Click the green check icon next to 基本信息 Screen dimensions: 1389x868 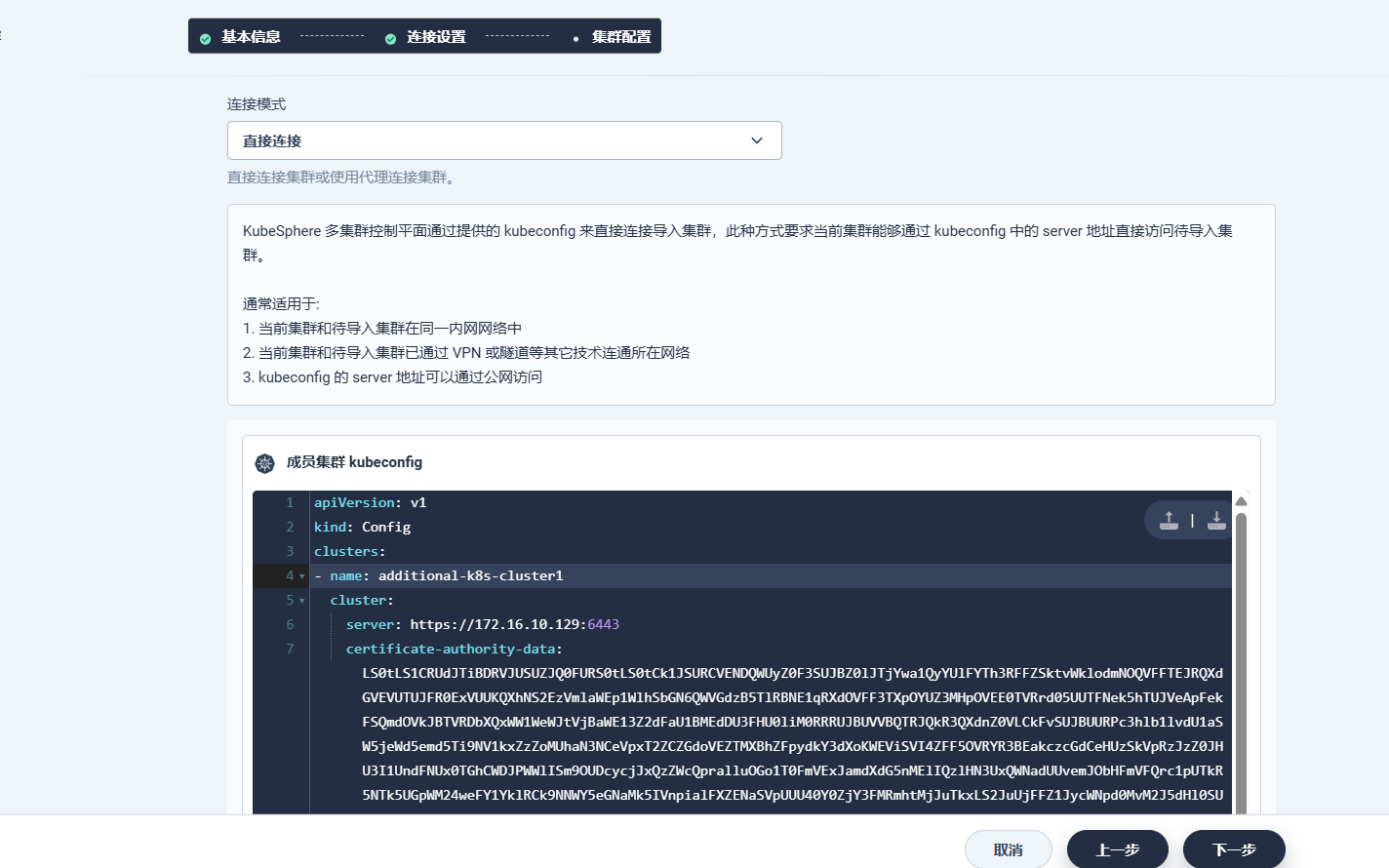click(x=205, y=38)
